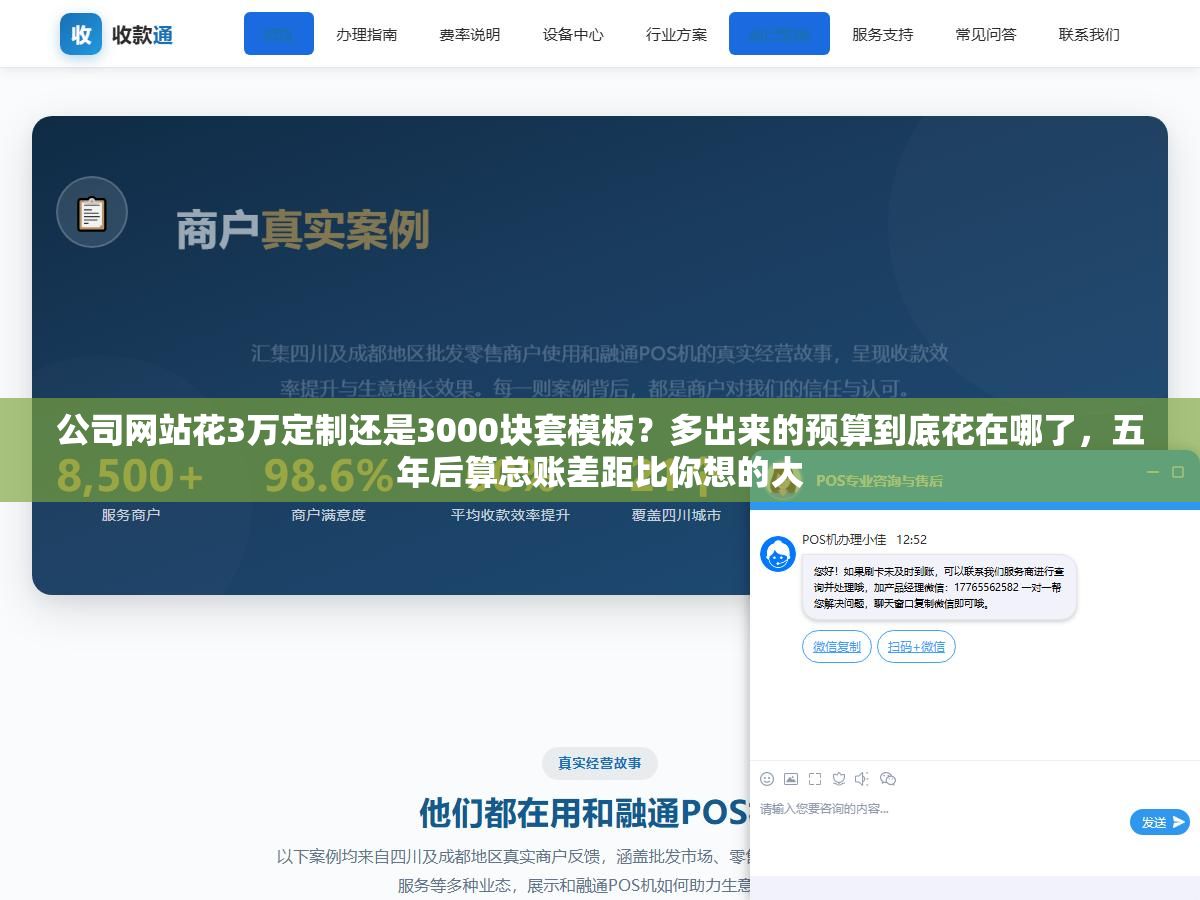Click the 发送 send button
The width and height of the screenshot is (1200, 900).
[1160, 822]
